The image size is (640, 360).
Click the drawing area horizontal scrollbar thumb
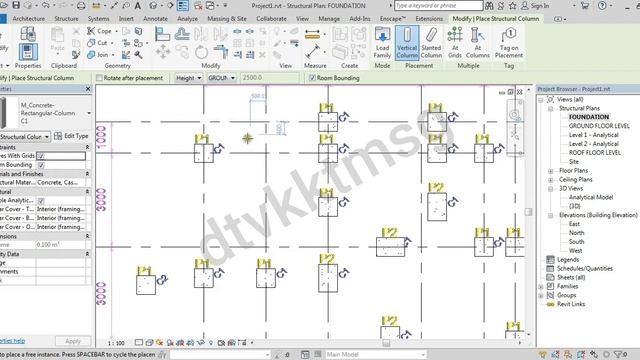click(386, 343)
